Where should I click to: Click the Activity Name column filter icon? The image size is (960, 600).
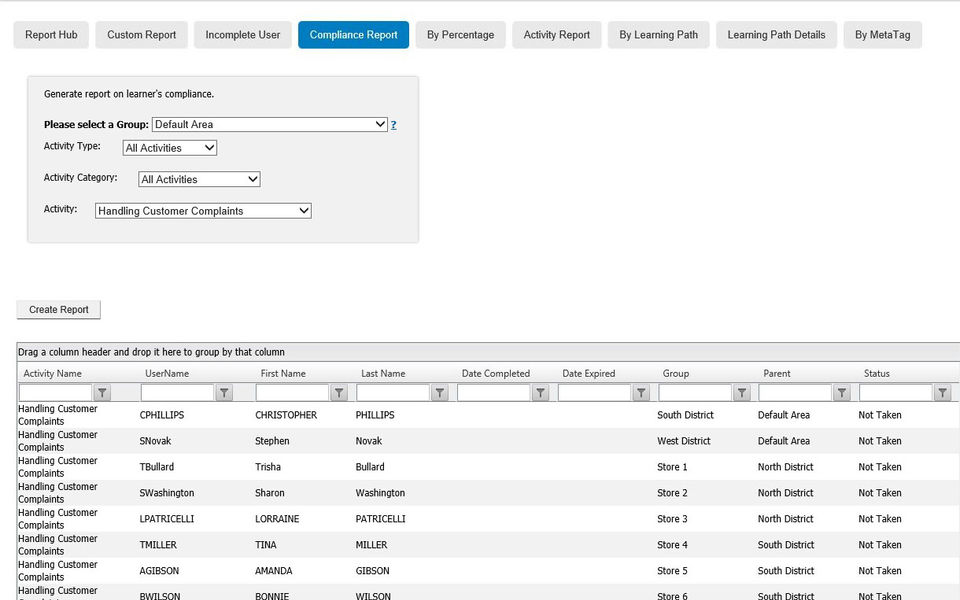102,392
